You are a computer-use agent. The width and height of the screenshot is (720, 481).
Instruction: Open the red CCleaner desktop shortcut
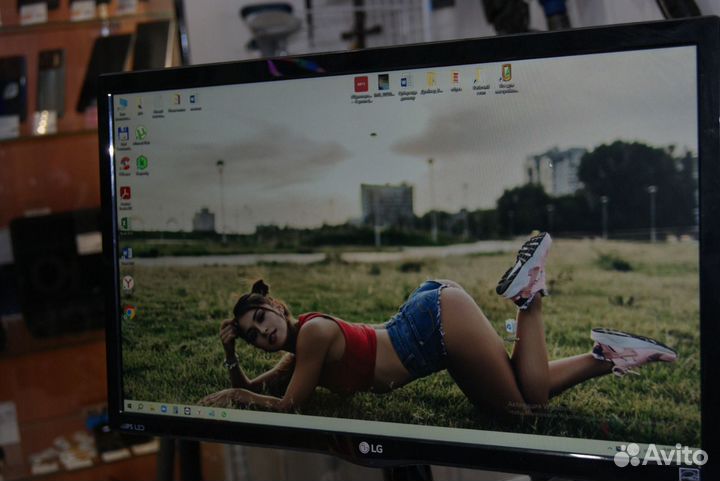click(x=124, y=163)
